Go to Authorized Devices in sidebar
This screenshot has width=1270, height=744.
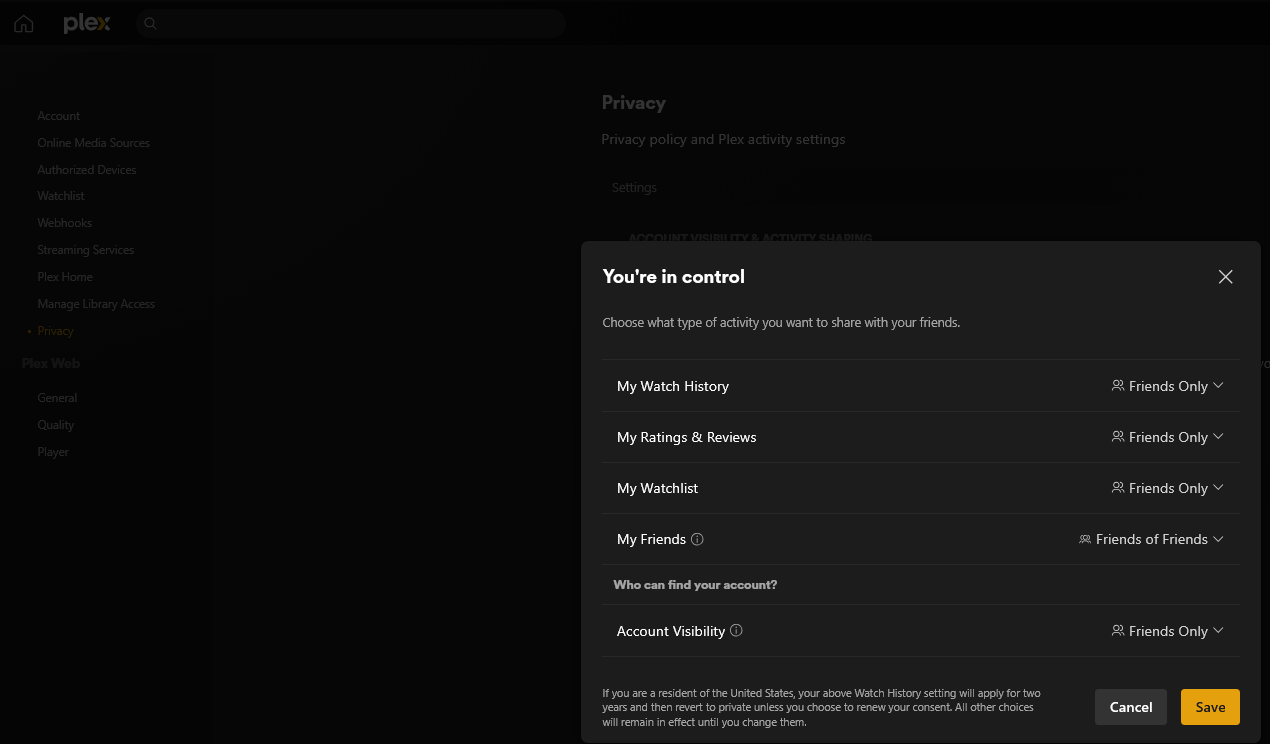point(87,170)
